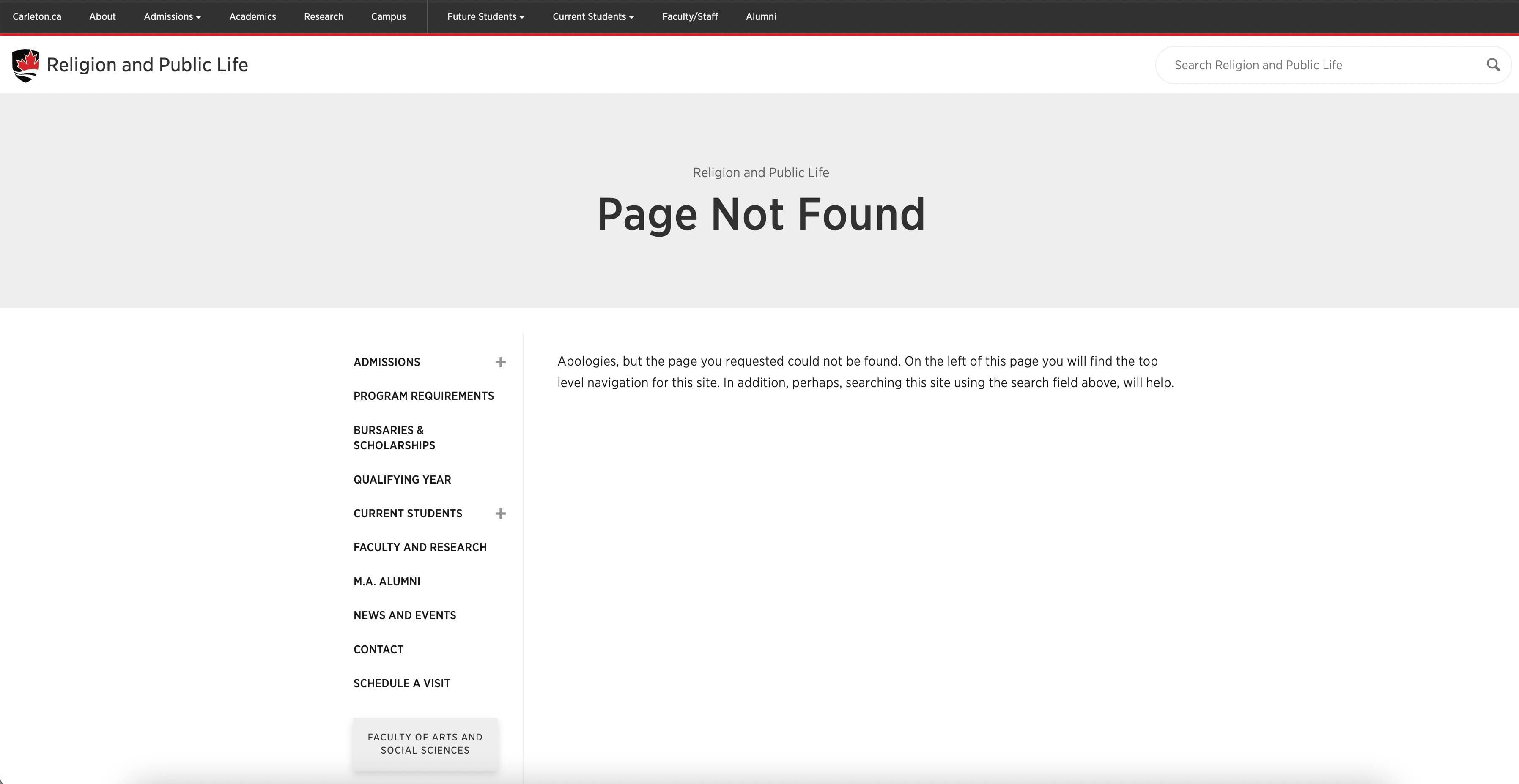The image size is (1519, 784).
Task: Open the Admissions dropdown in top bar
Action: (x=172, y=16)
